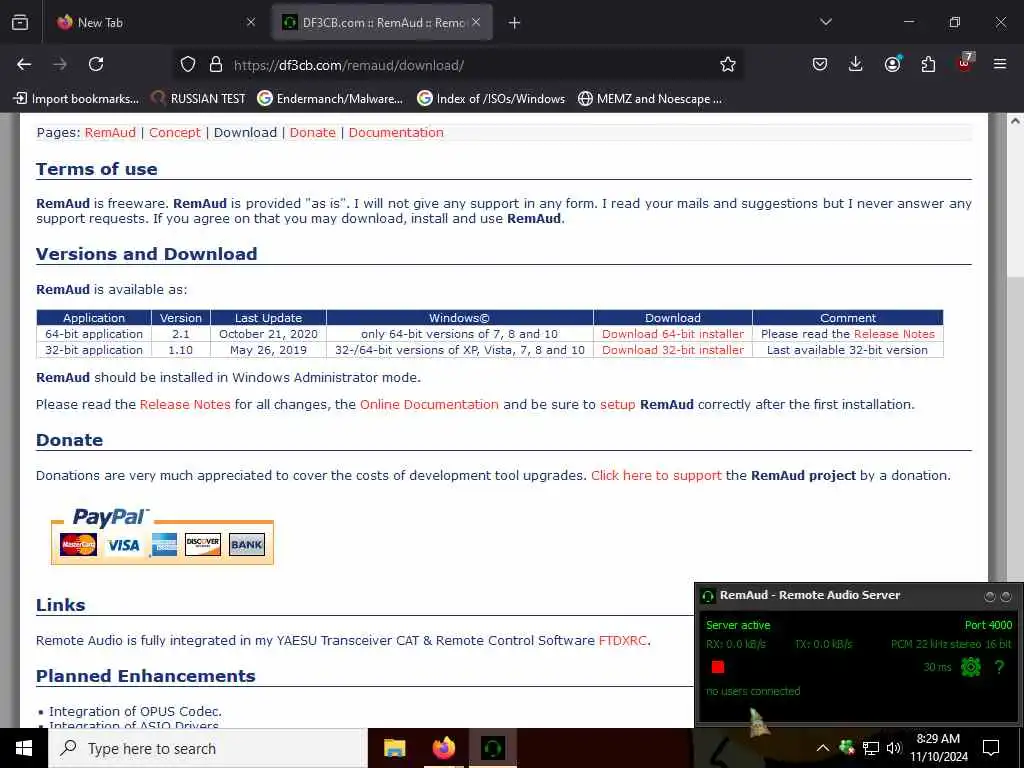The width and height of the screenshot is (1024, 768).
Task: Open Index of /ISOs/Windows bookmark
Action: [491, 99]
